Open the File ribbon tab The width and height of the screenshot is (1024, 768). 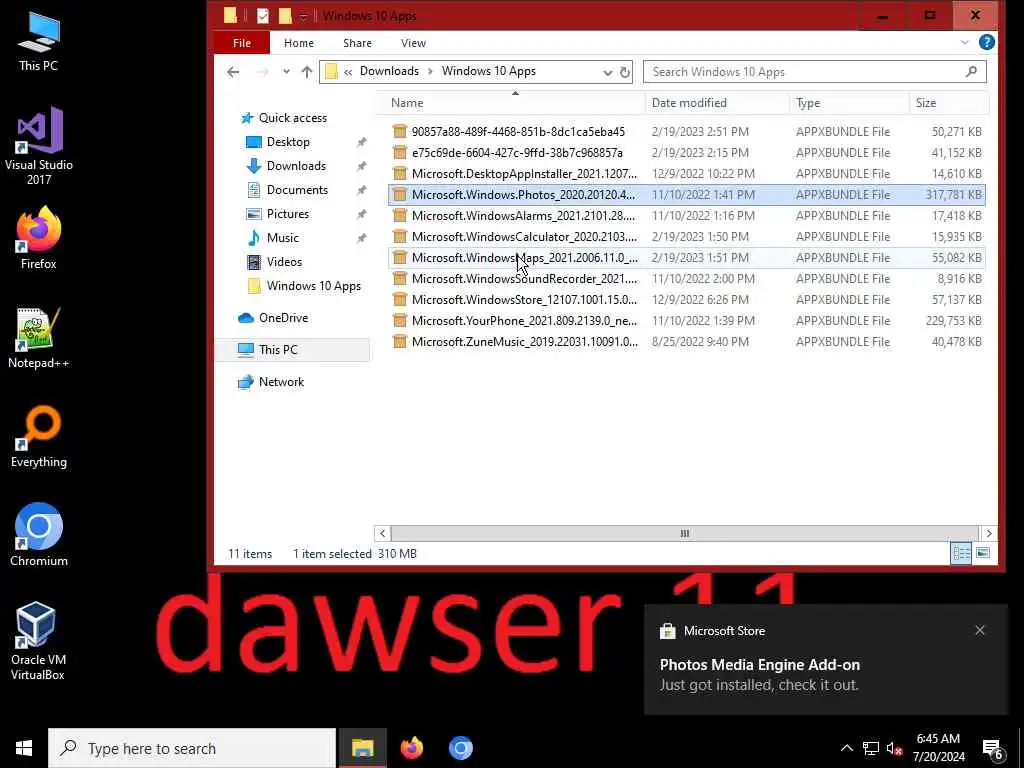[x=242, y=43]
